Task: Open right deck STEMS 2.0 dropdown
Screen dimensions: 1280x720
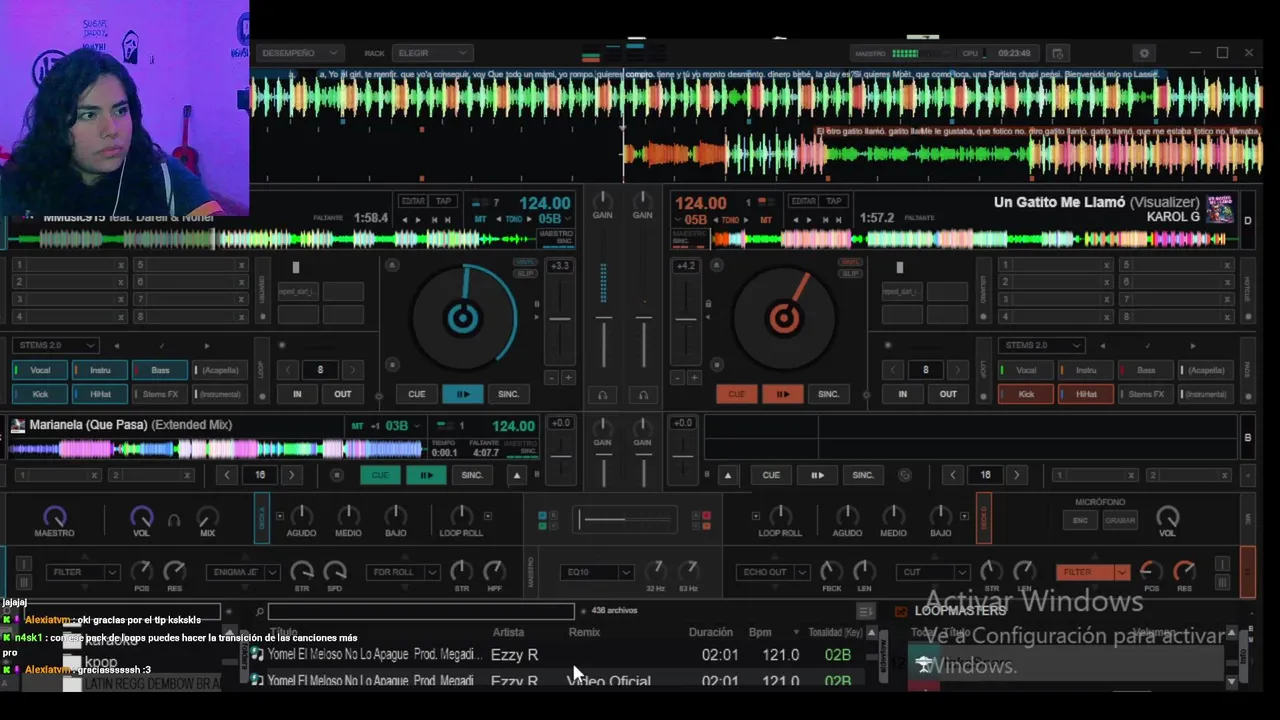Action: click(x=1042, y=345)
